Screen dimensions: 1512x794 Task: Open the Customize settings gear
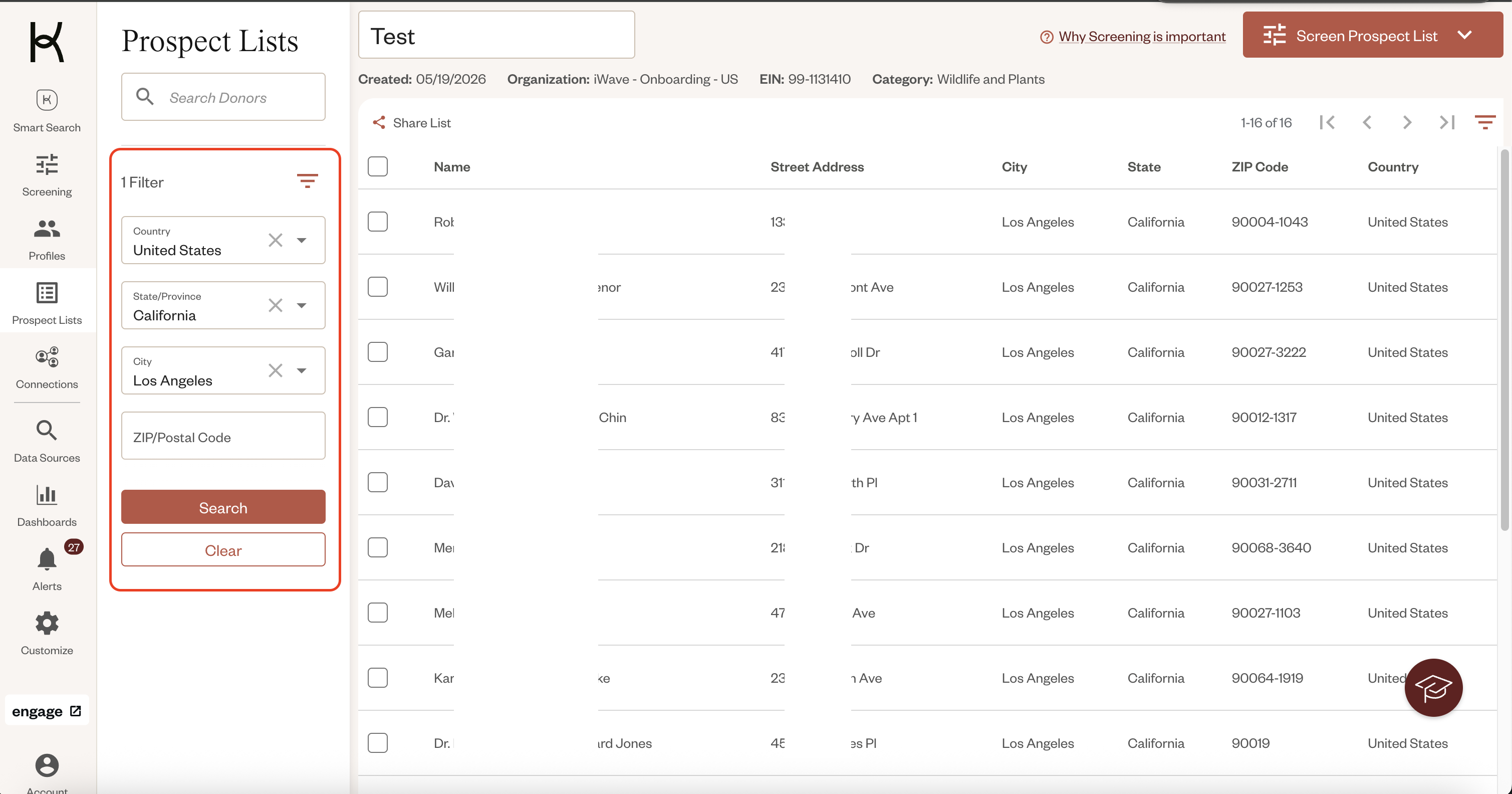47,633
